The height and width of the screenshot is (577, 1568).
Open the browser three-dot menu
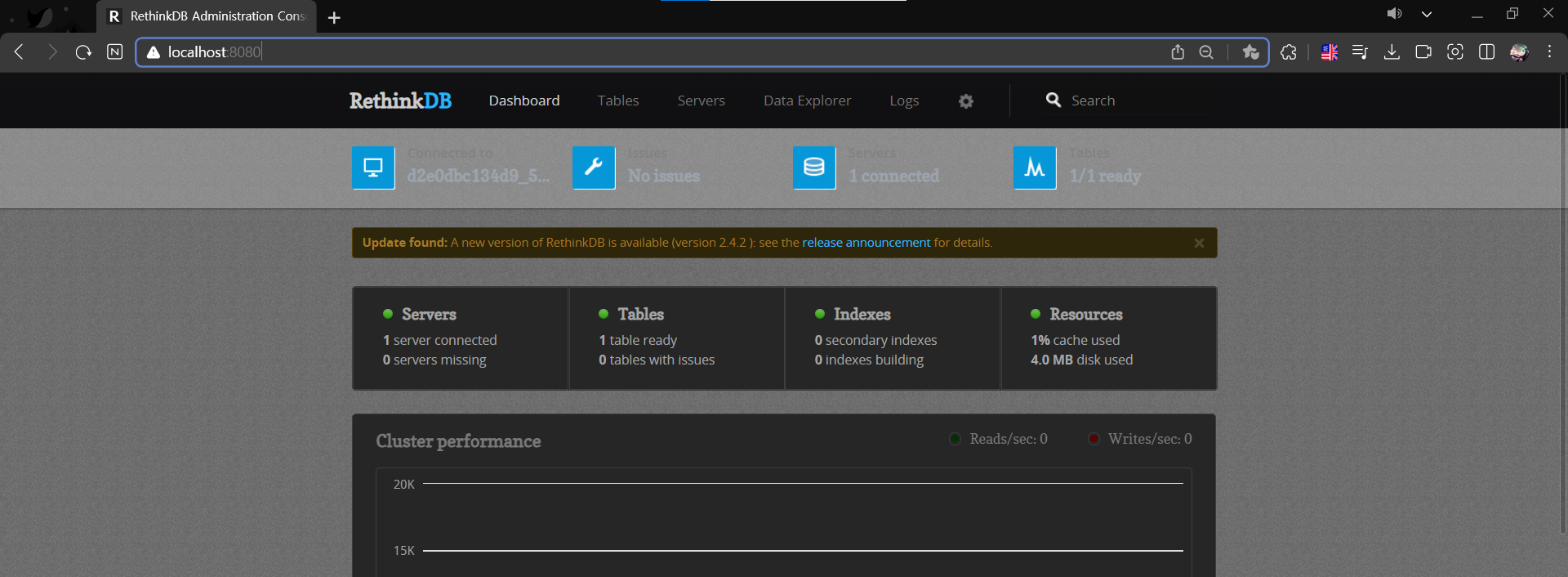click(1549, 51)
